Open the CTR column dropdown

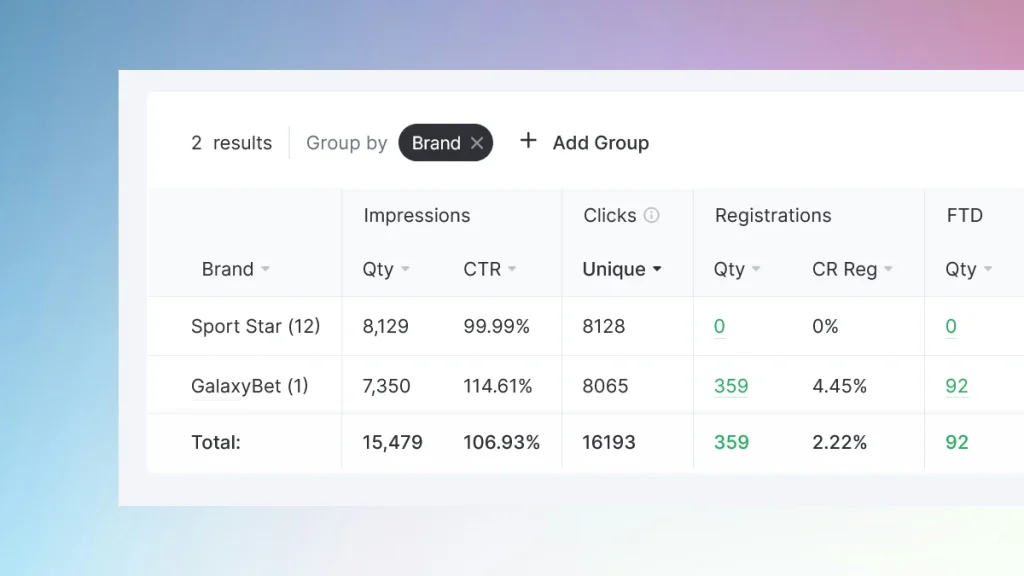tap(514, 269)
